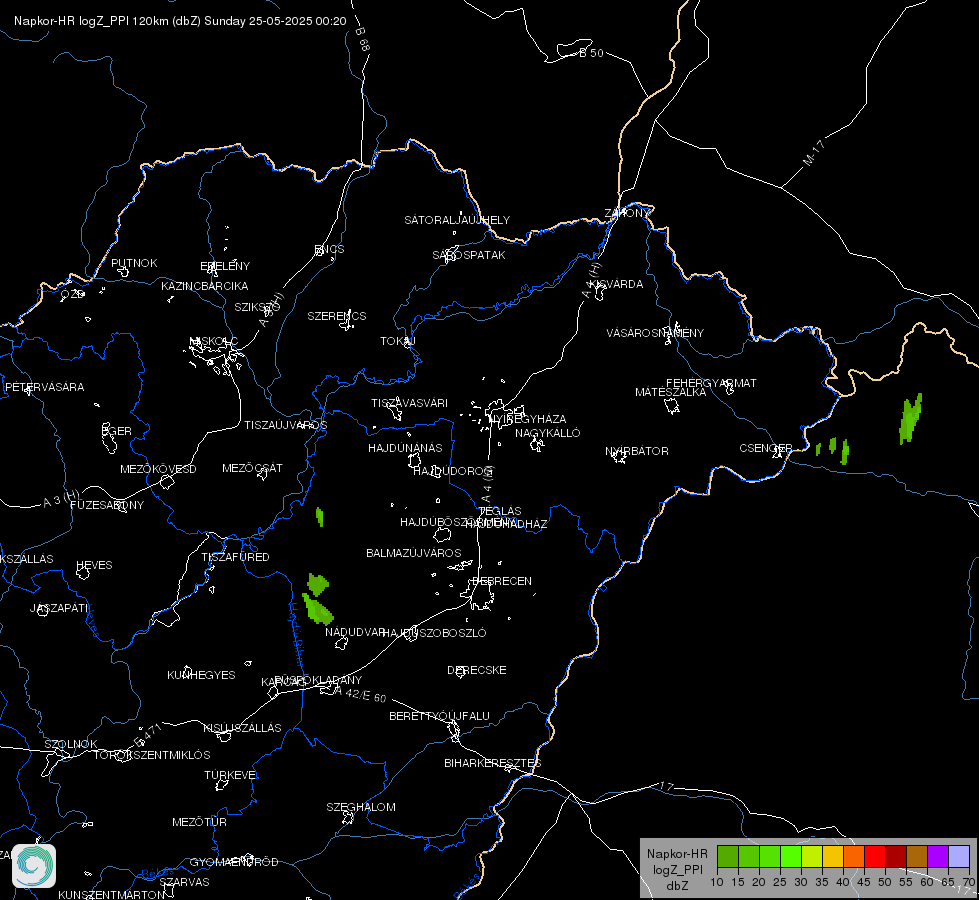Click the swirl logo icon
The width and height of the screenshot is (979, 900).
34,866
